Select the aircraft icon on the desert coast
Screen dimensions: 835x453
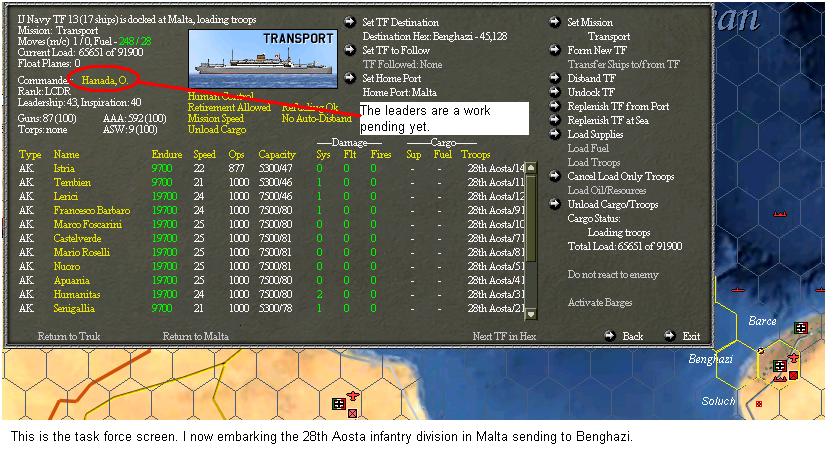[353, 396]
